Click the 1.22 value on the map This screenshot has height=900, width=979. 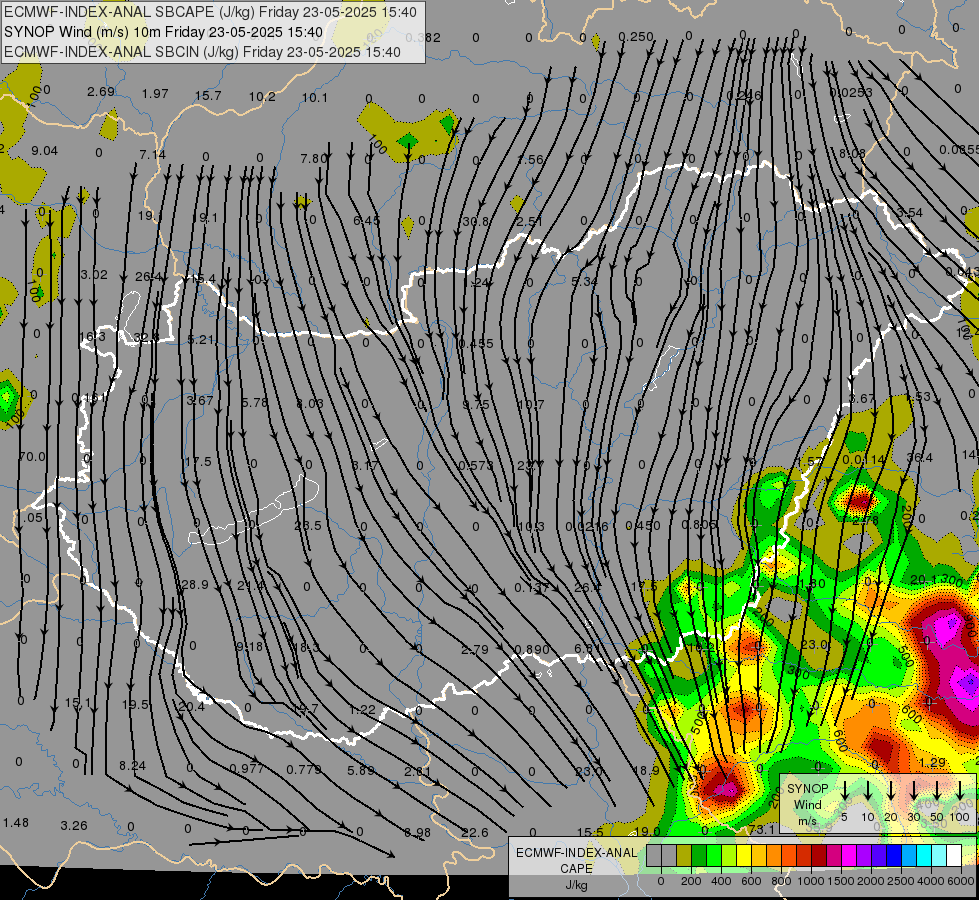(362, 710)
